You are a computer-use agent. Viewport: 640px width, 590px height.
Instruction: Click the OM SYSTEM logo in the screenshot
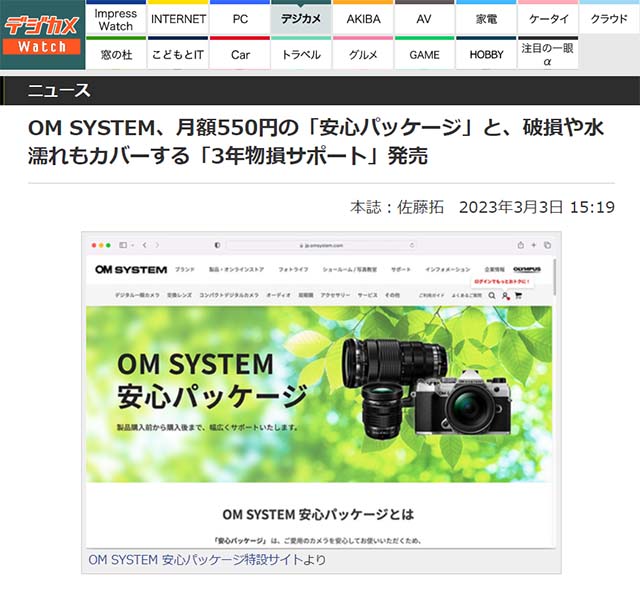pos(131,270)
